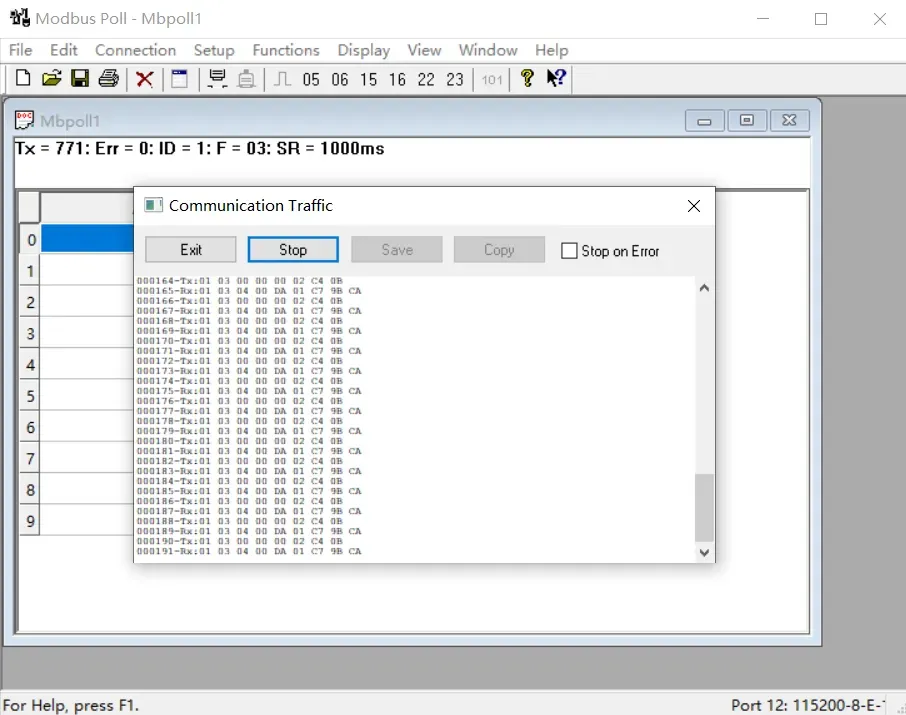This screenshot has height=715, width=906.
Task: Click the Modbus Poll application icon
Action: tap(20, 18)
